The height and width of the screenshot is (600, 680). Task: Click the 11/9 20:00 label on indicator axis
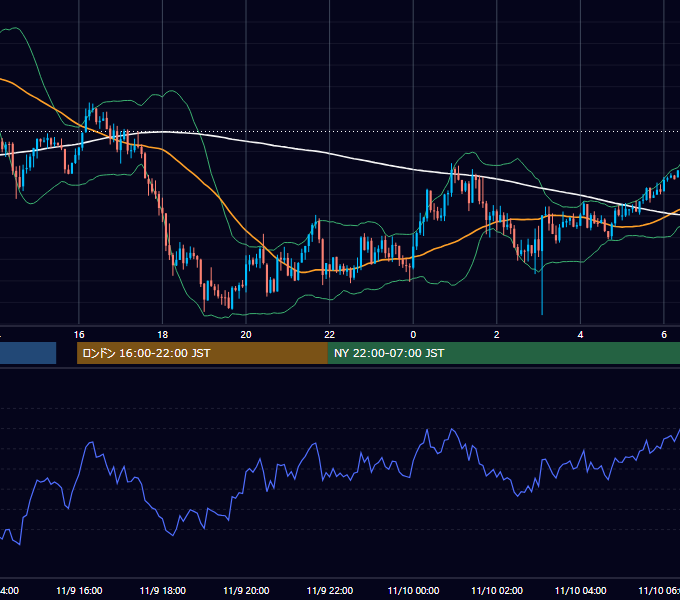pos(246,590)
